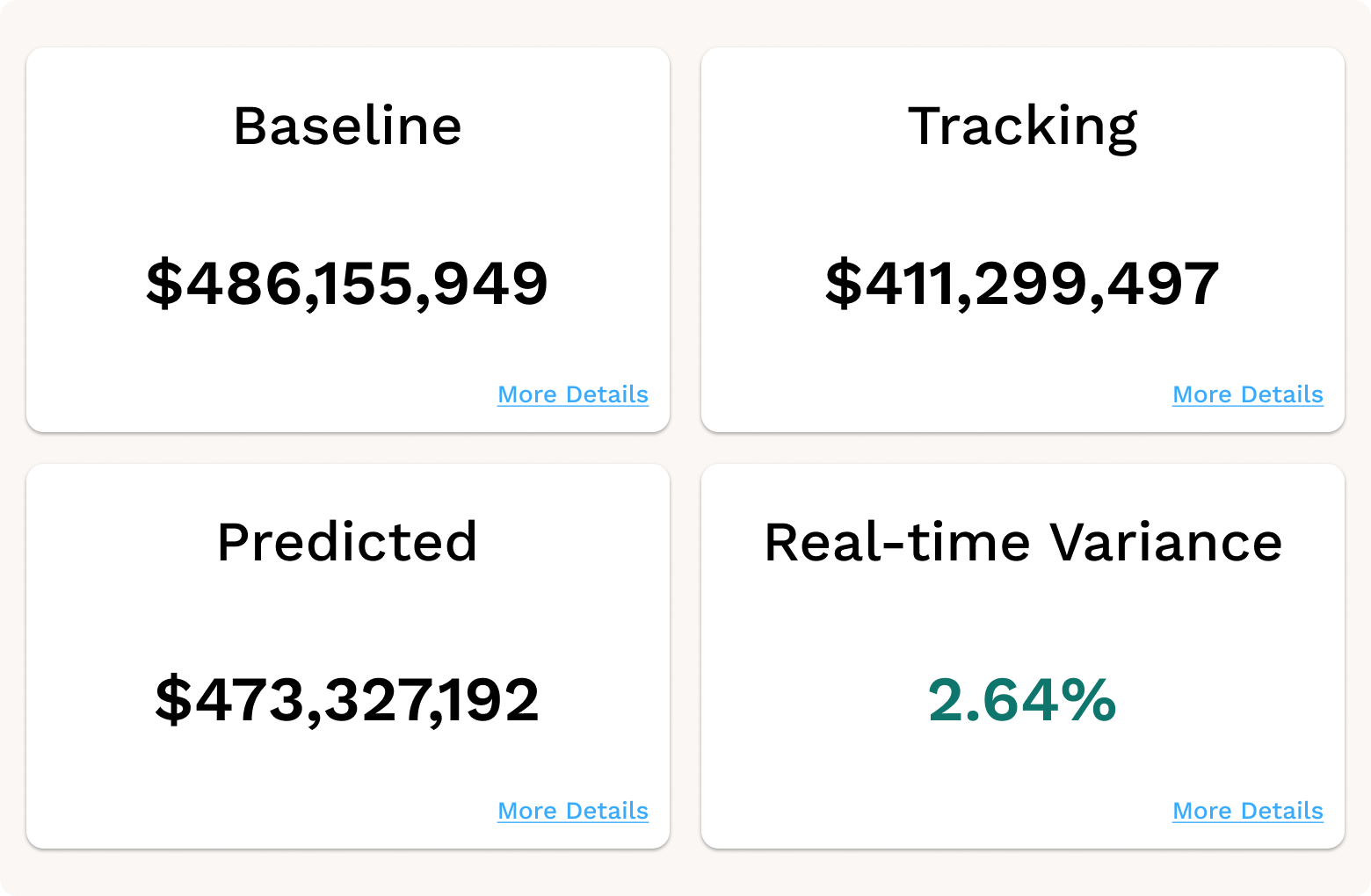Select the Predicted card title
Image resolution: width=1371 pixels, height=896 pixels.
(347, 541)
